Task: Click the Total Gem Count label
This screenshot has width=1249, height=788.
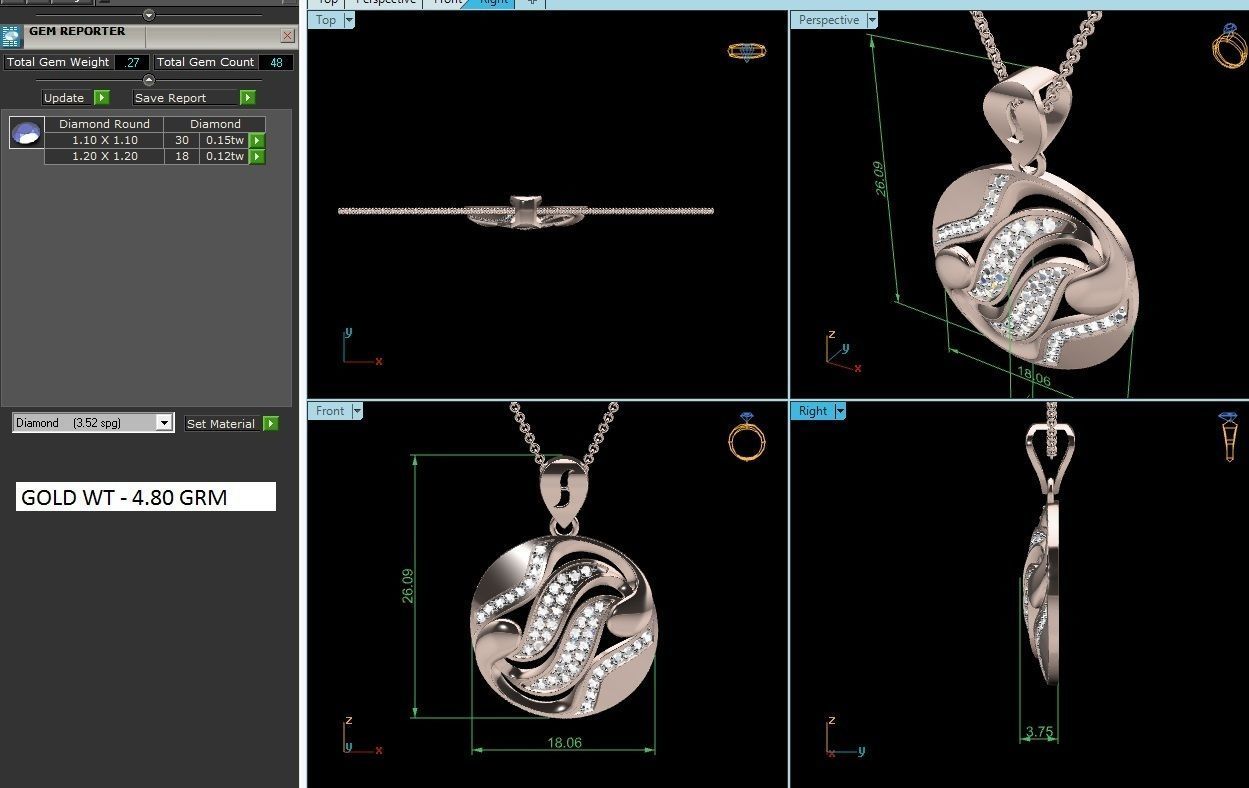Action: [x=205, y=62]
